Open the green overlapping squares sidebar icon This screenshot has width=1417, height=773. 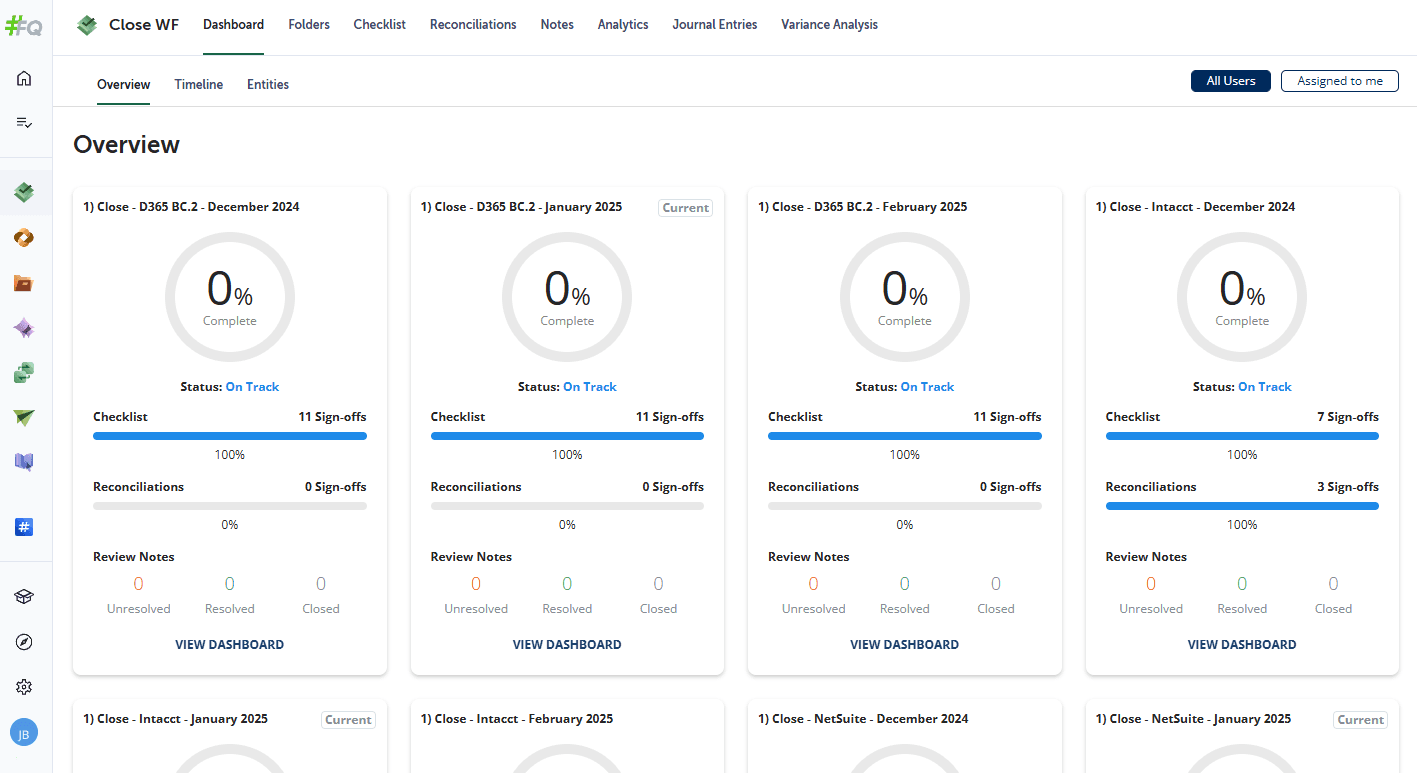[25, 373]
